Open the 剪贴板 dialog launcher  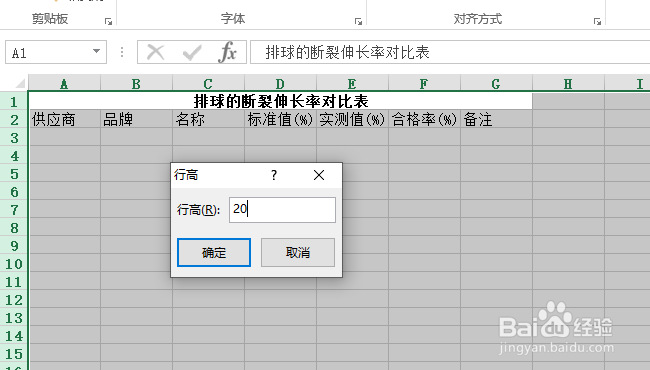(109, 21)
